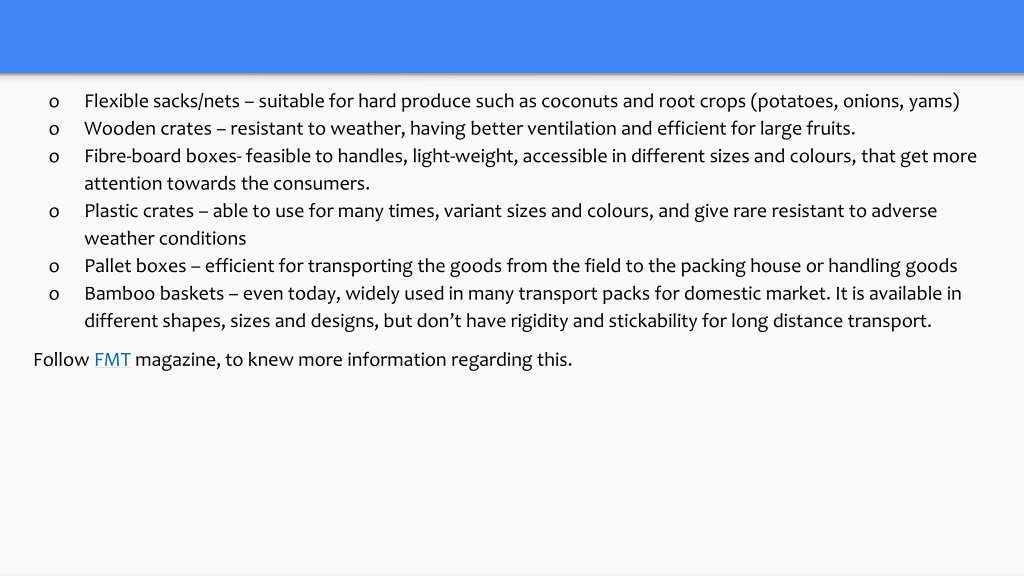The width and height of the screenshot is (1024, 576).
Task: Click the line 'attention towards the consumers.'
Action: click(227, 184)
